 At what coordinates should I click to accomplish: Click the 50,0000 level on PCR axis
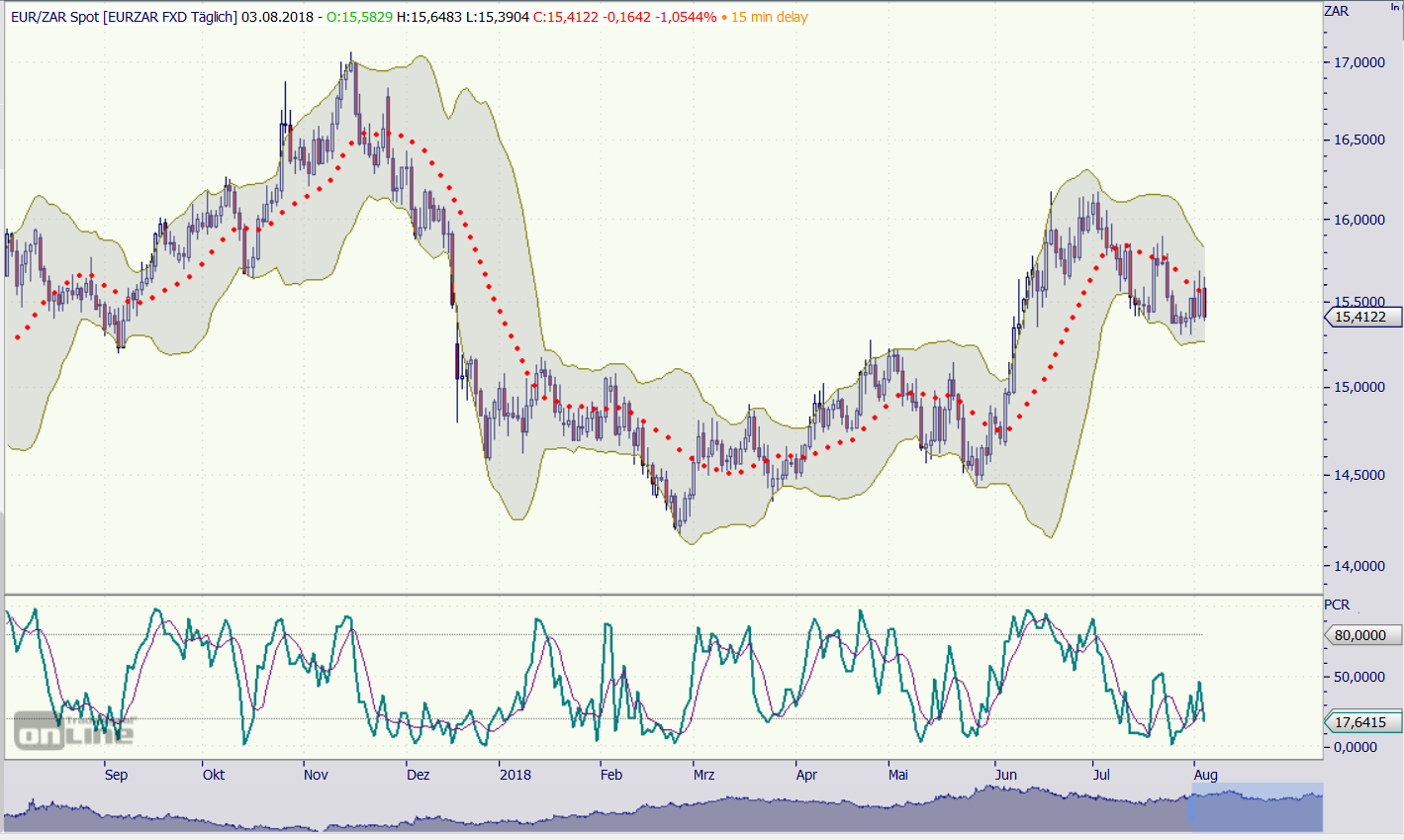(1359, 677)
